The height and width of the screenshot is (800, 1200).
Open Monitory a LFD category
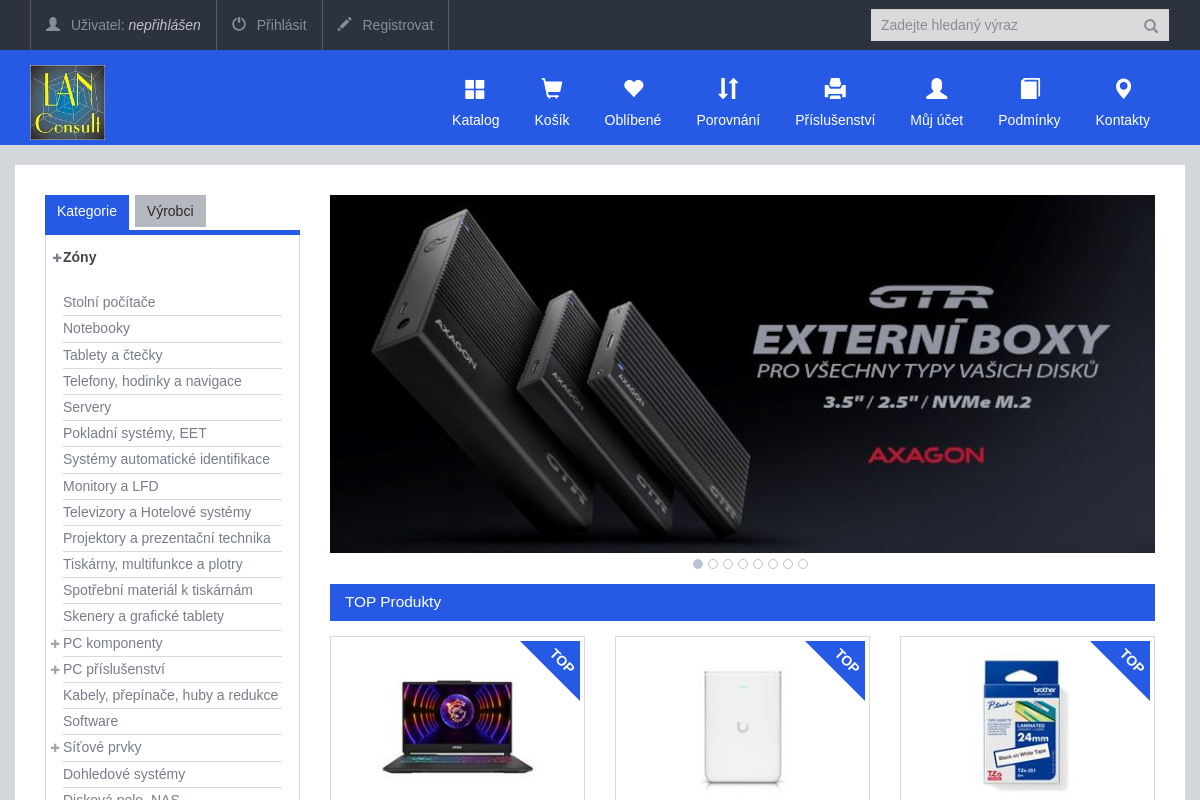point(111,486)
